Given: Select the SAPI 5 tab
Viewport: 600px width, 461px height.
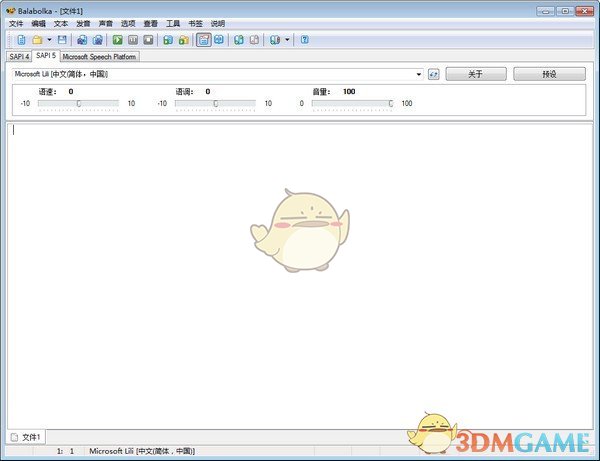Looking at the screenshot, I should click(46, 56).
